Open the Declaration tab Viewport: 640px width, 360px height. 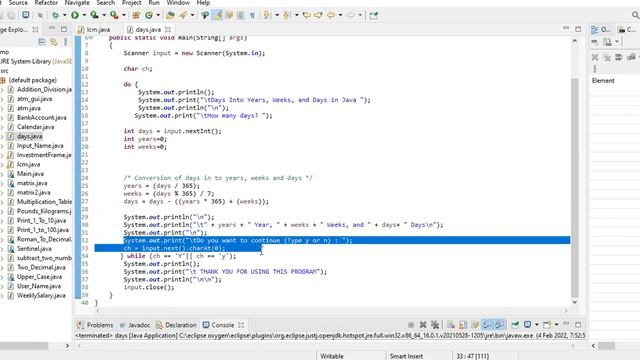(176, 325)
